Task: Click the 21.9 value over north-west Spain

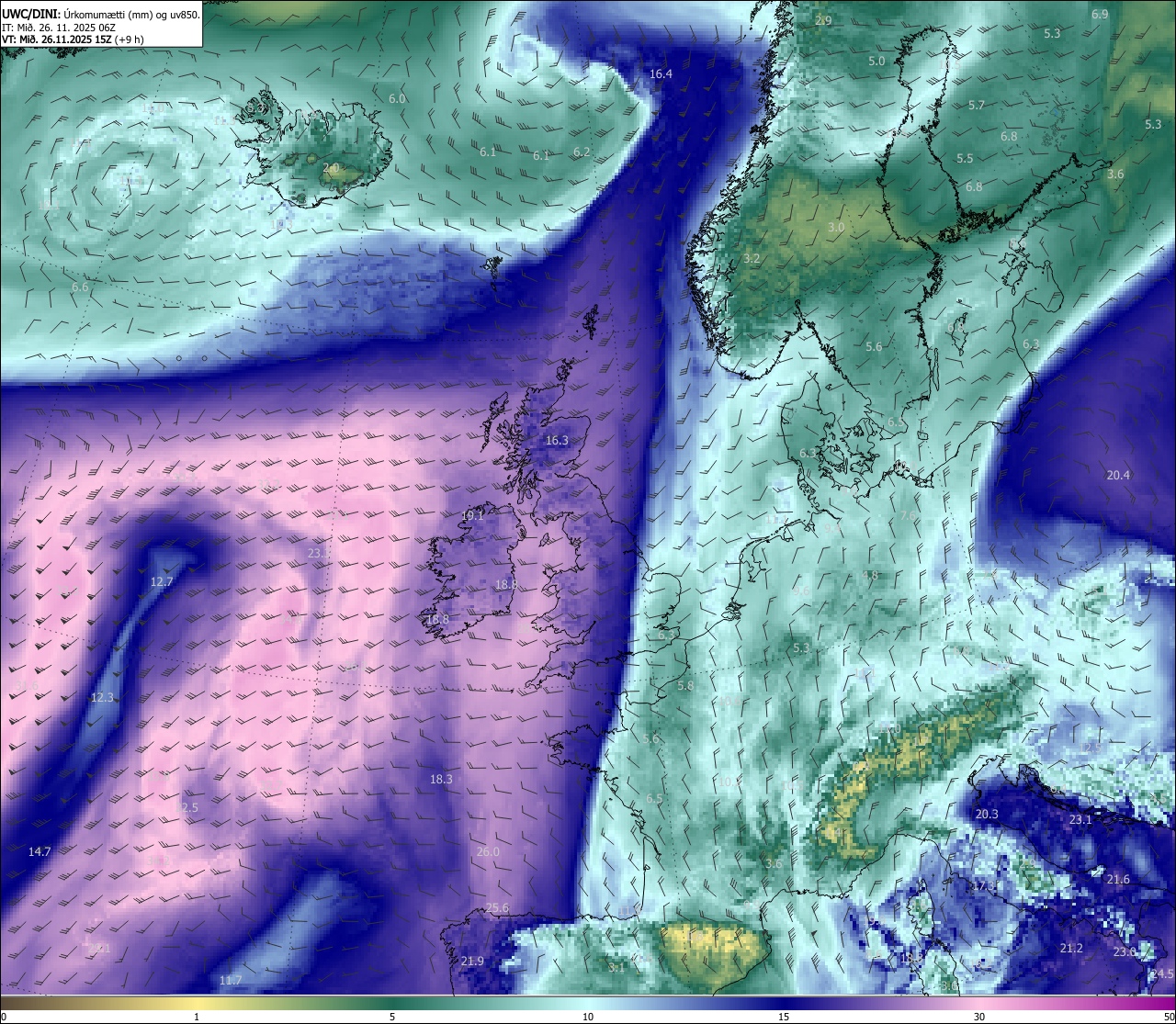Action: [472, 962]
